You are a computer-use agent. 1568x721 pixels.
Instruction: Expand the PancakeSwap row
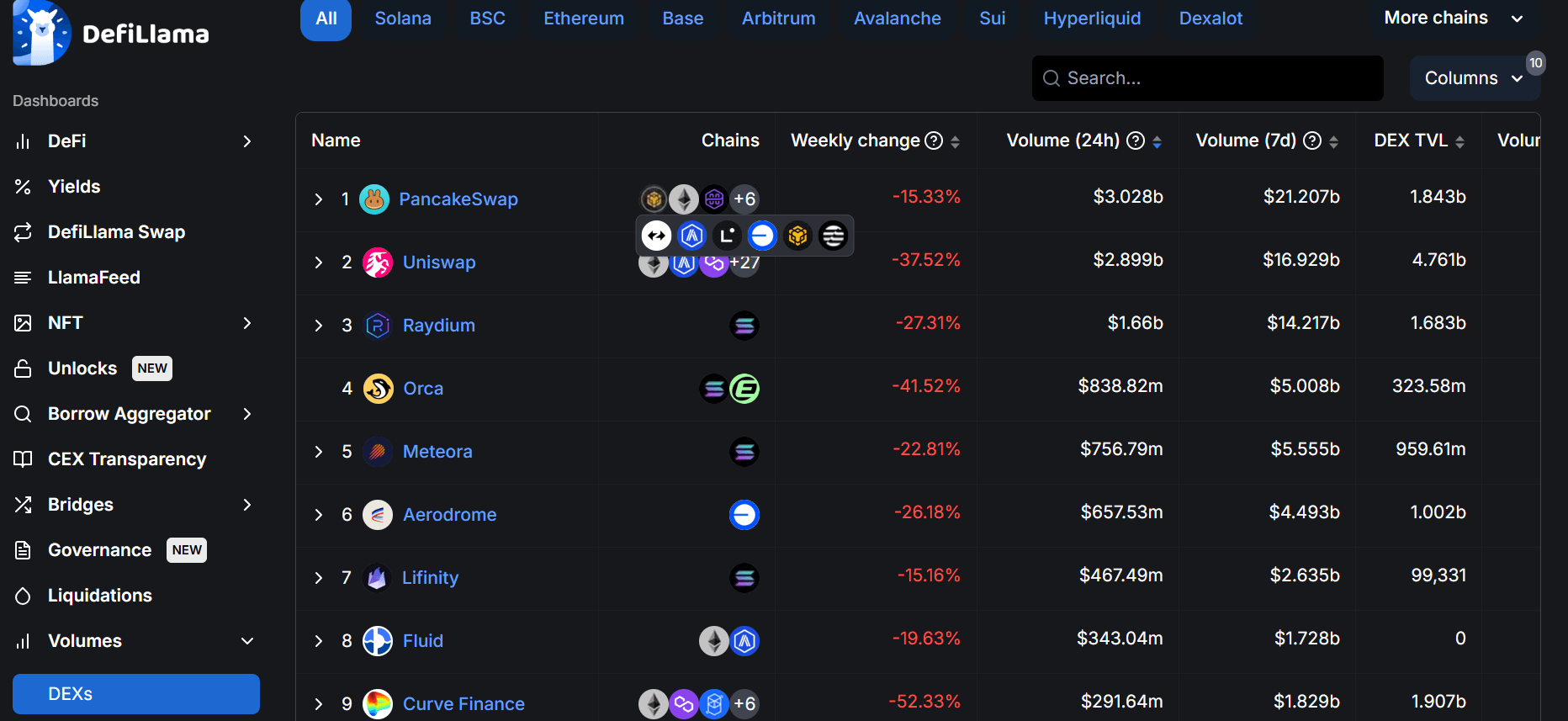(x=319, y=199)
